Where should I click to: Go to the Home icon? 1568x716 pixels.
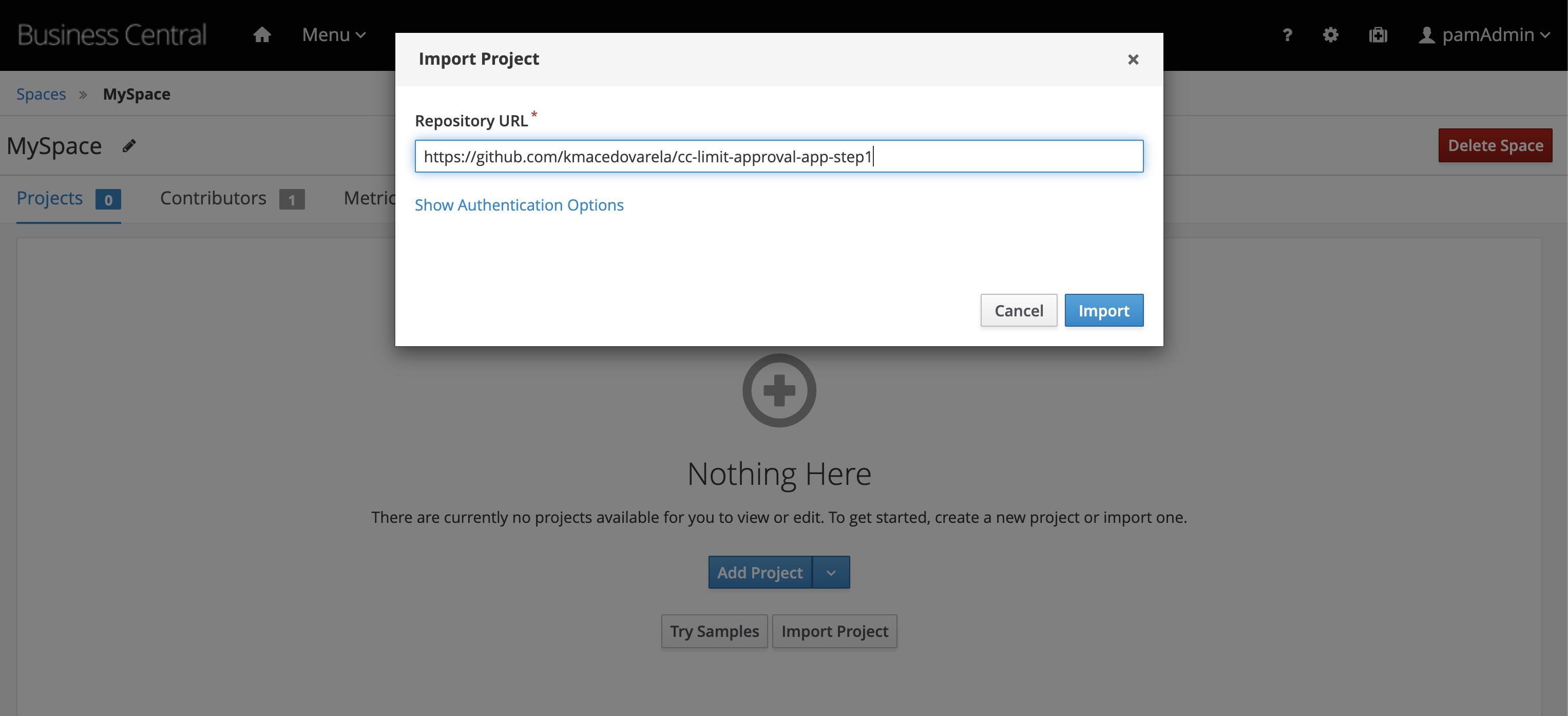point(262,35)
